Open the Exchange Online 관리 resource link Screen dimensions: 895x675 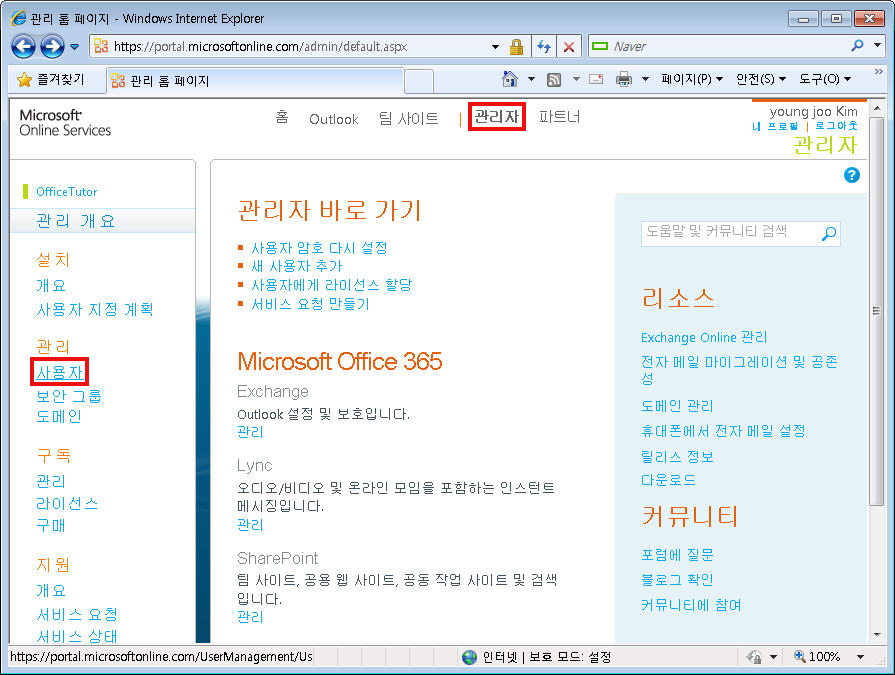click(704, 337)
